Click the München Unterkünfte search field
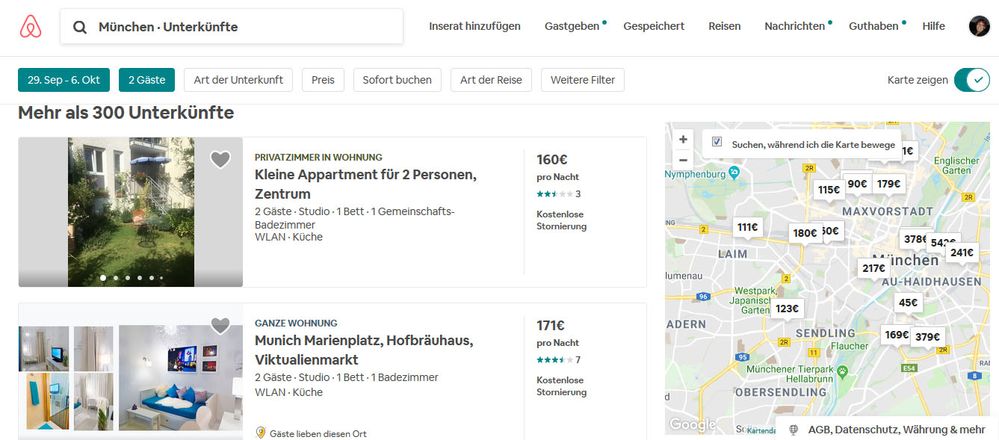The width and height of the screenshot is (999, 440). coord(240,27)
